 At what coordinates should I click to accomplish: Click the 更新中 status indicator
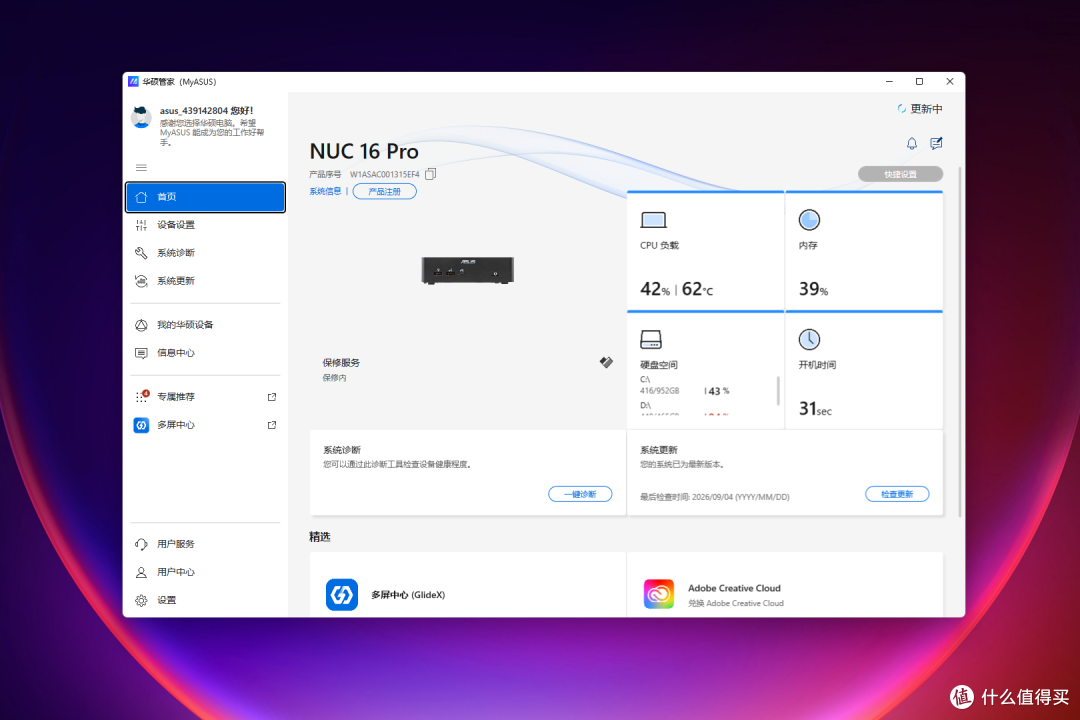tap(920, 109)
